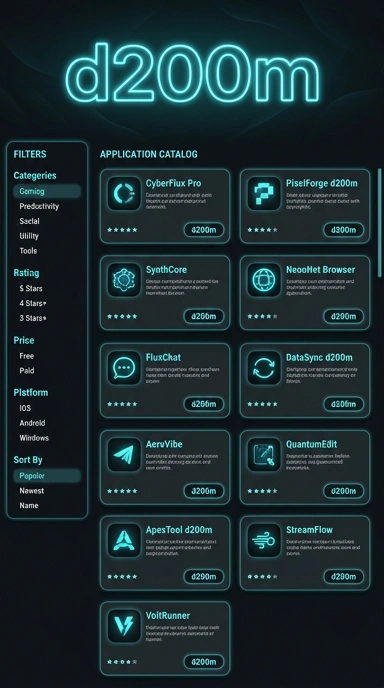Open the VoitRunner lightning icon
This screenshot has height=688, width=384.
coord(124,625)
